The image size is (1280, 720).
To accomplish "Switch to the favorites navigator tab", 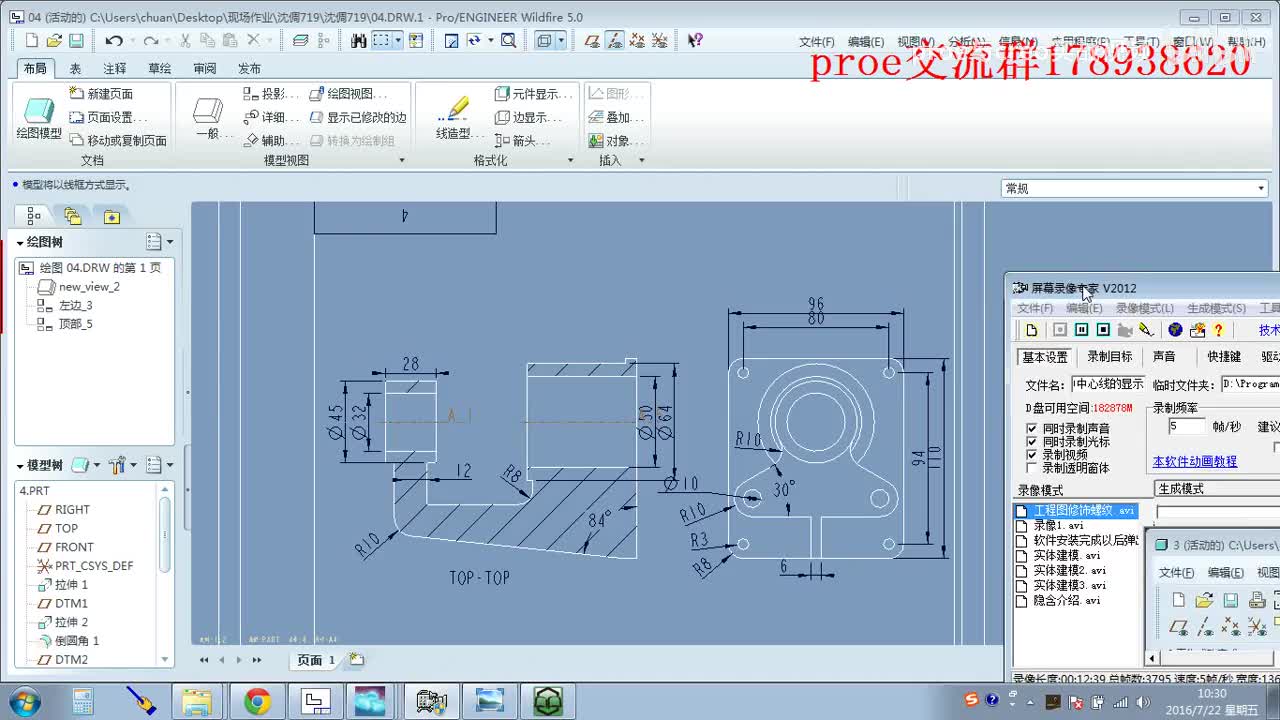I will pyautogui.click(x=111, y=215).
